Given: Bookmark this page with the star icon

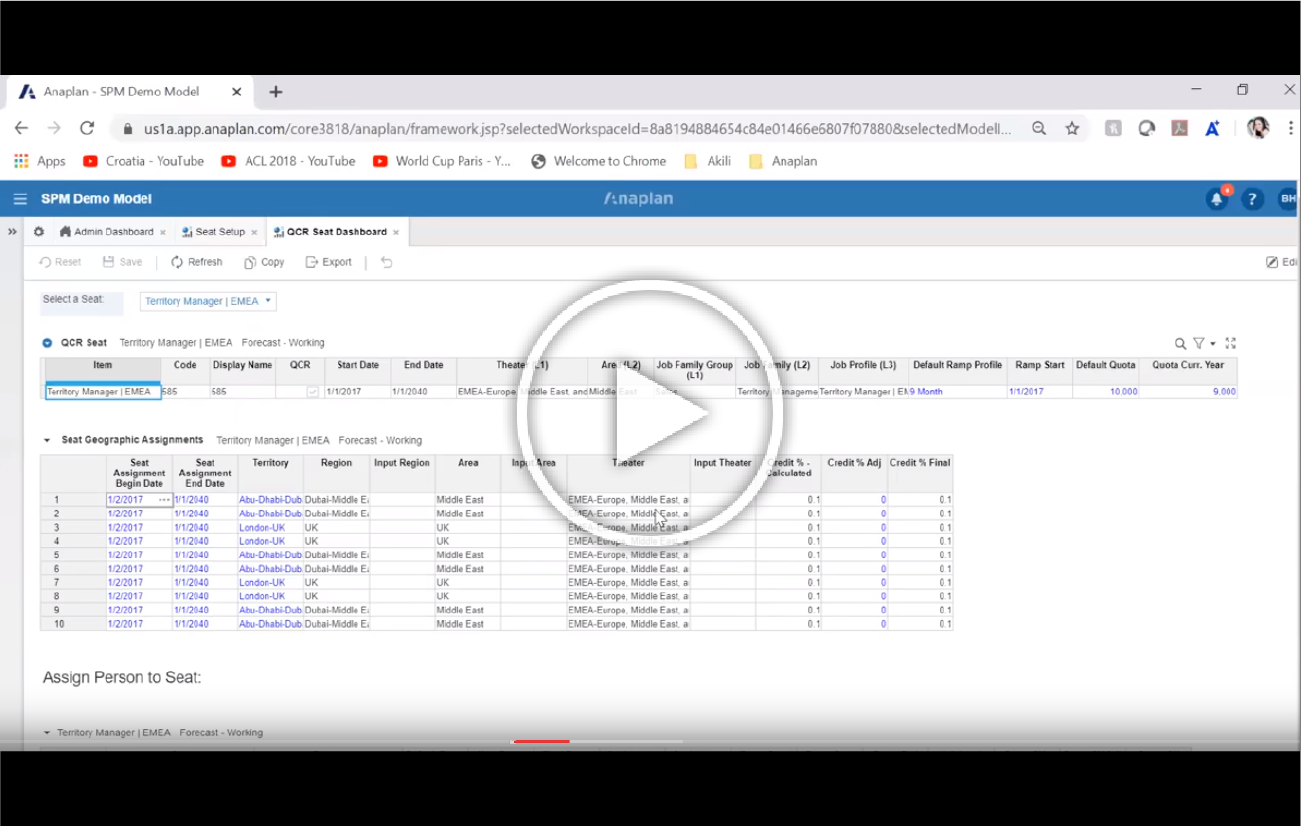Looking at the screenshot, I should [1072, 128].
